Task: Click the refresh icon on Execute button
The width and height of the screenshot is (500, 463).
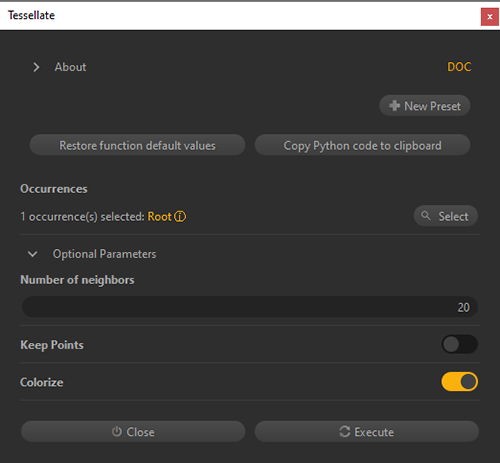Action: pyautogui.click(x=345, y=431)
